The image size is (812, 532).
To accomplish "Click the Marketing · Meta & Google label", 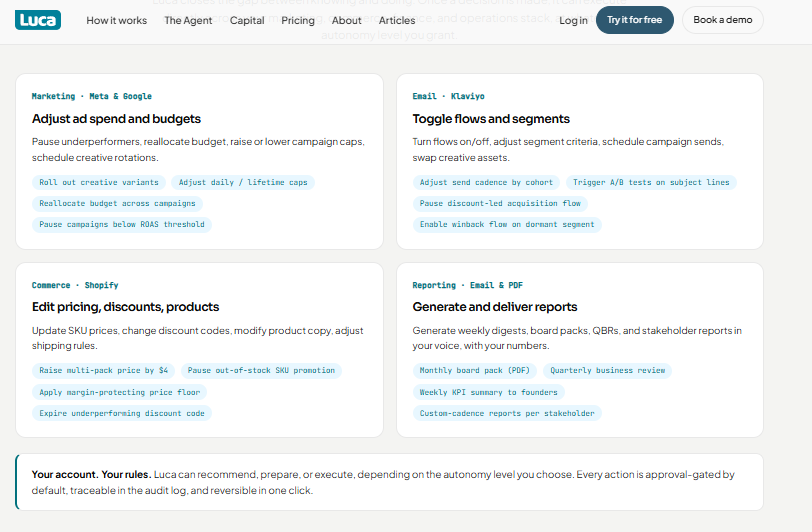I will click(92, 96).
